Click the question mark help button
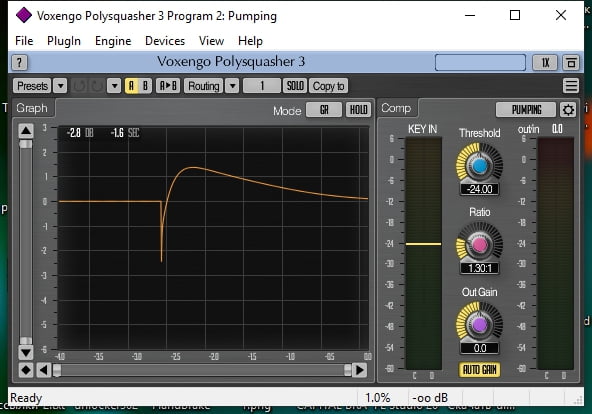592x414 pixels. point(19,62)
